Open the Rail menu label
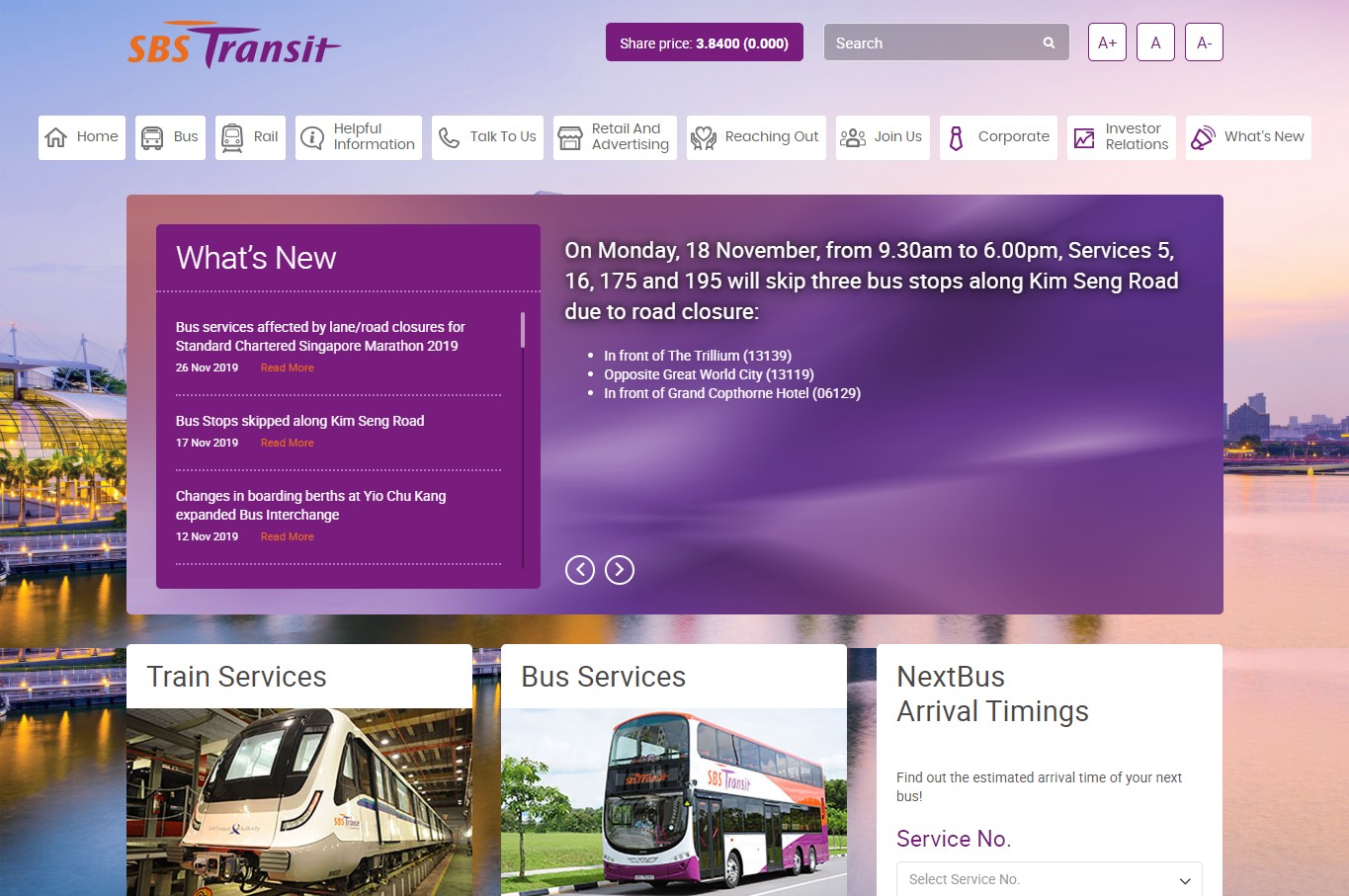Screen dimensions: 1349x896 [x=266, y=137]
